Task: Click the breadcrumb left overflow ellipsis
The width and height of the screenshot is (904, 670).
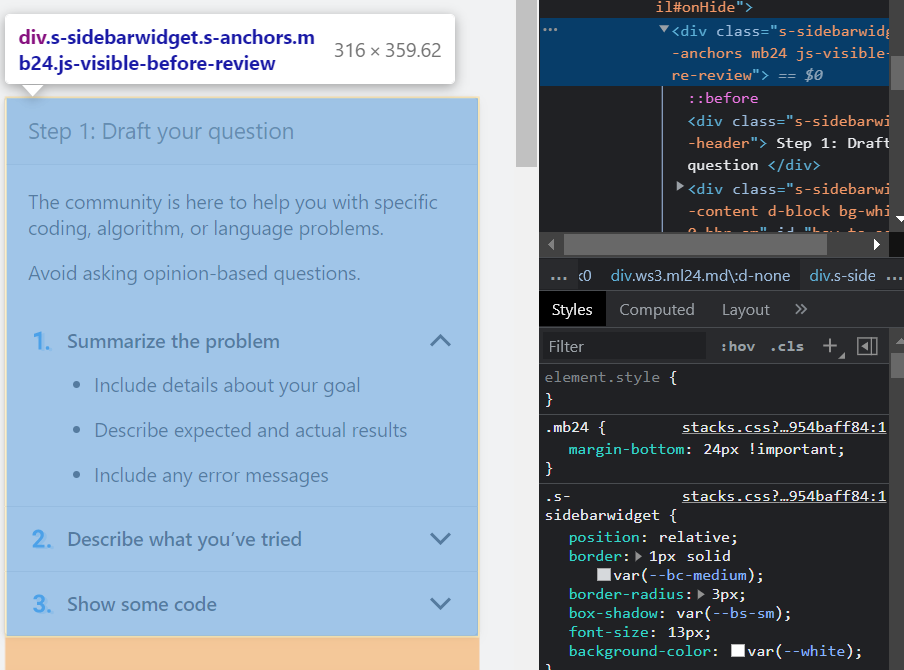Action: coord(559,277)
